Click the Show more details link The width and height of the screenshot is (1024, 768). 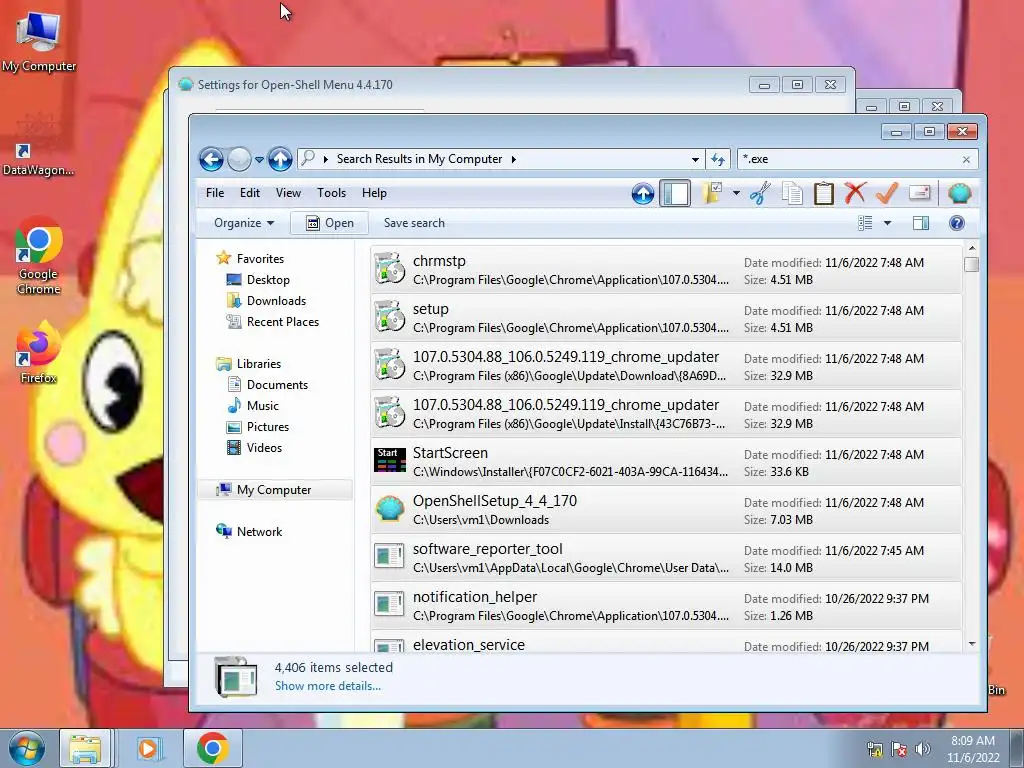[328, 686]
